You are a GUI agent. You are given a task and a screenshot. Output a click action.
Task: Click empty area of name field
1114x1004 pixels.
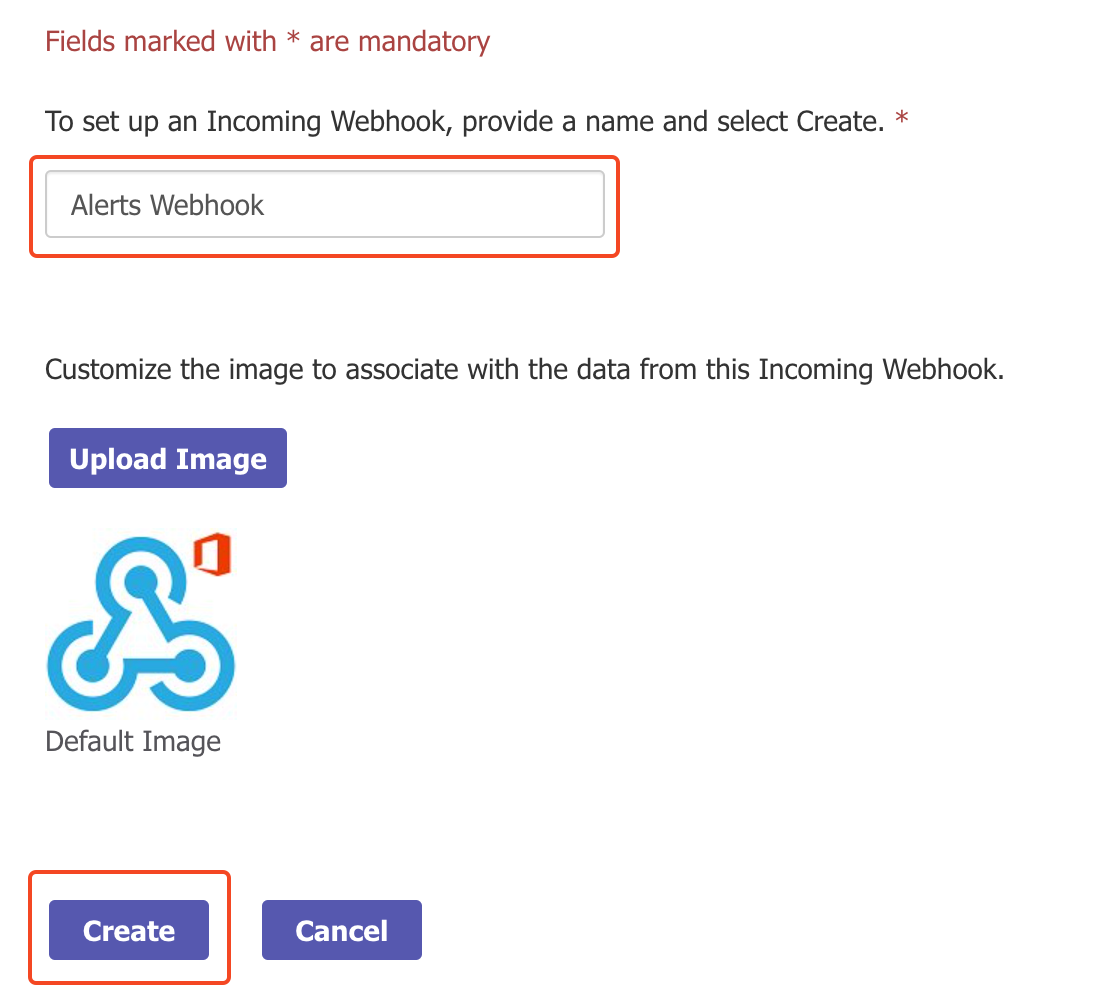[433, 205]
